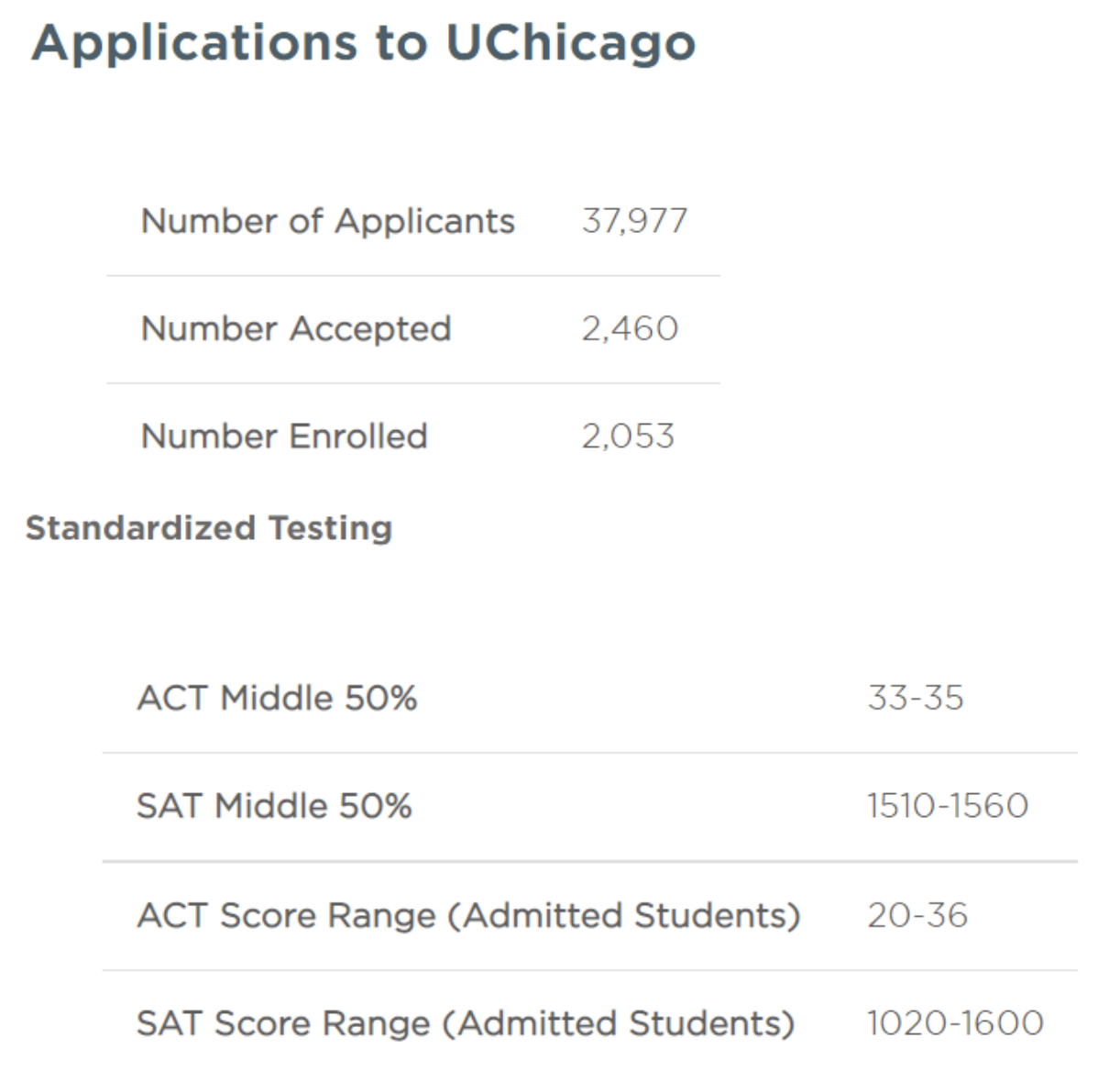Screen dimensions: 1120x1082
Task: Click the word Testing in subheading
Action: coord(330,529)
